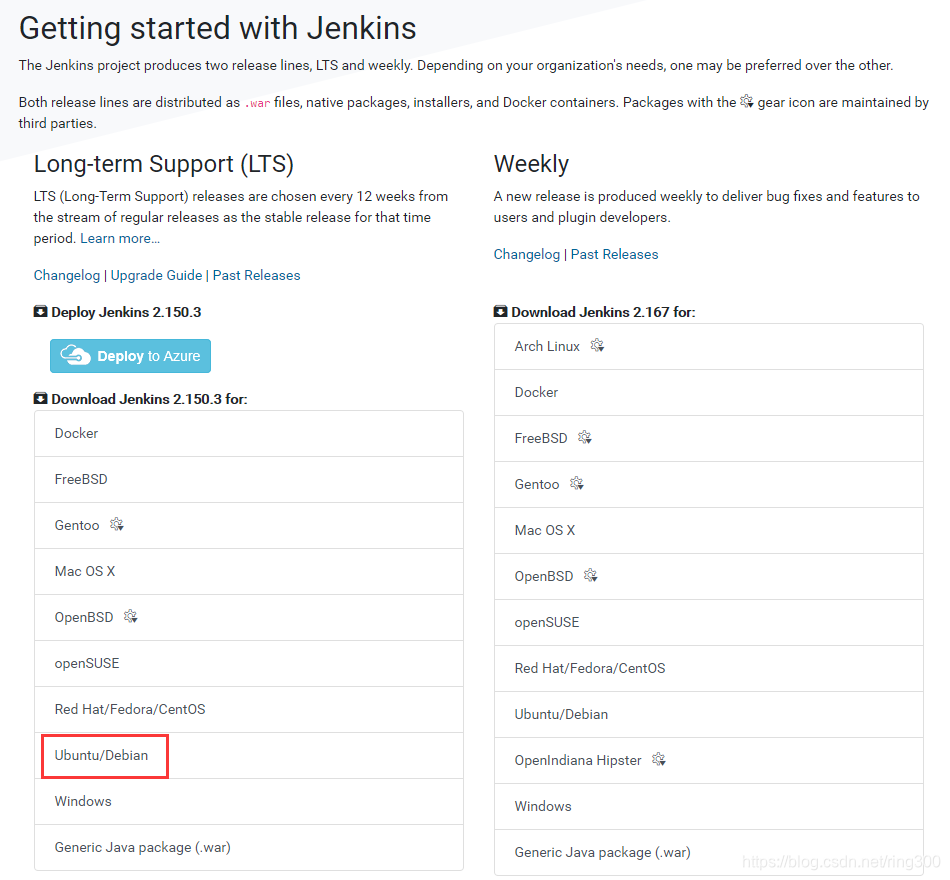The height and width of the screenshot is (880, 950).
Task: Click the Deploy to Azure button
Action: coord(130,356)
